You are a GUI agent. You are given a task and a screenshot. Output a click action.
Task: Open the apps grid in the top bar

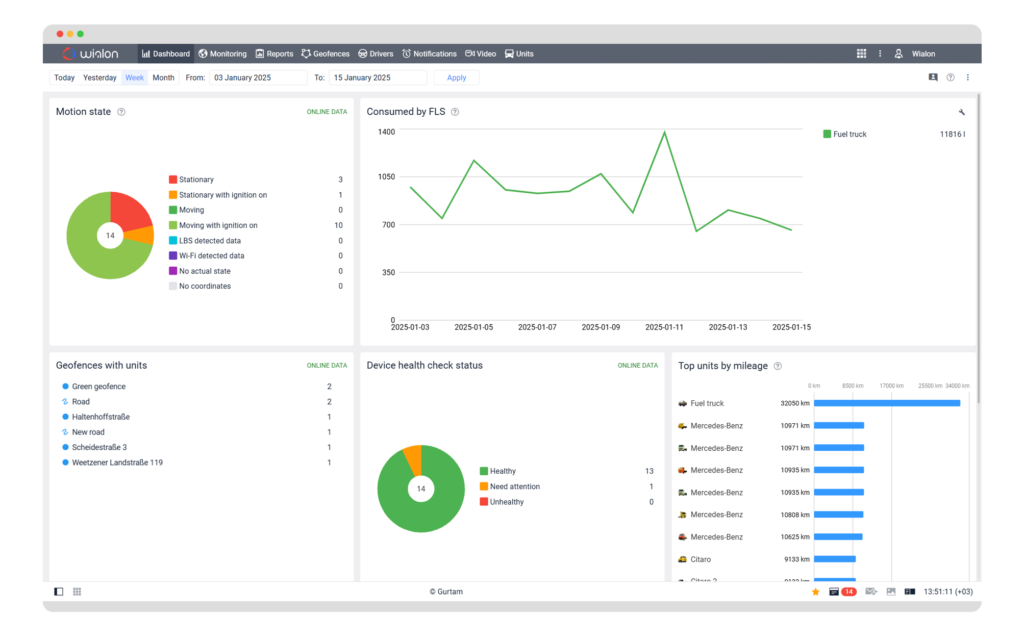861,54
